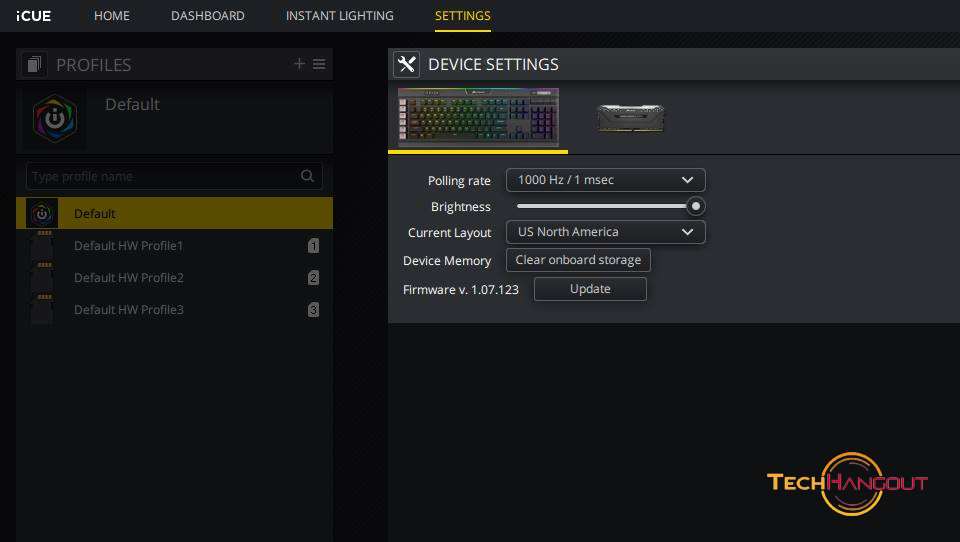Click the slot 1 badge icon

[x=313, y=246]
